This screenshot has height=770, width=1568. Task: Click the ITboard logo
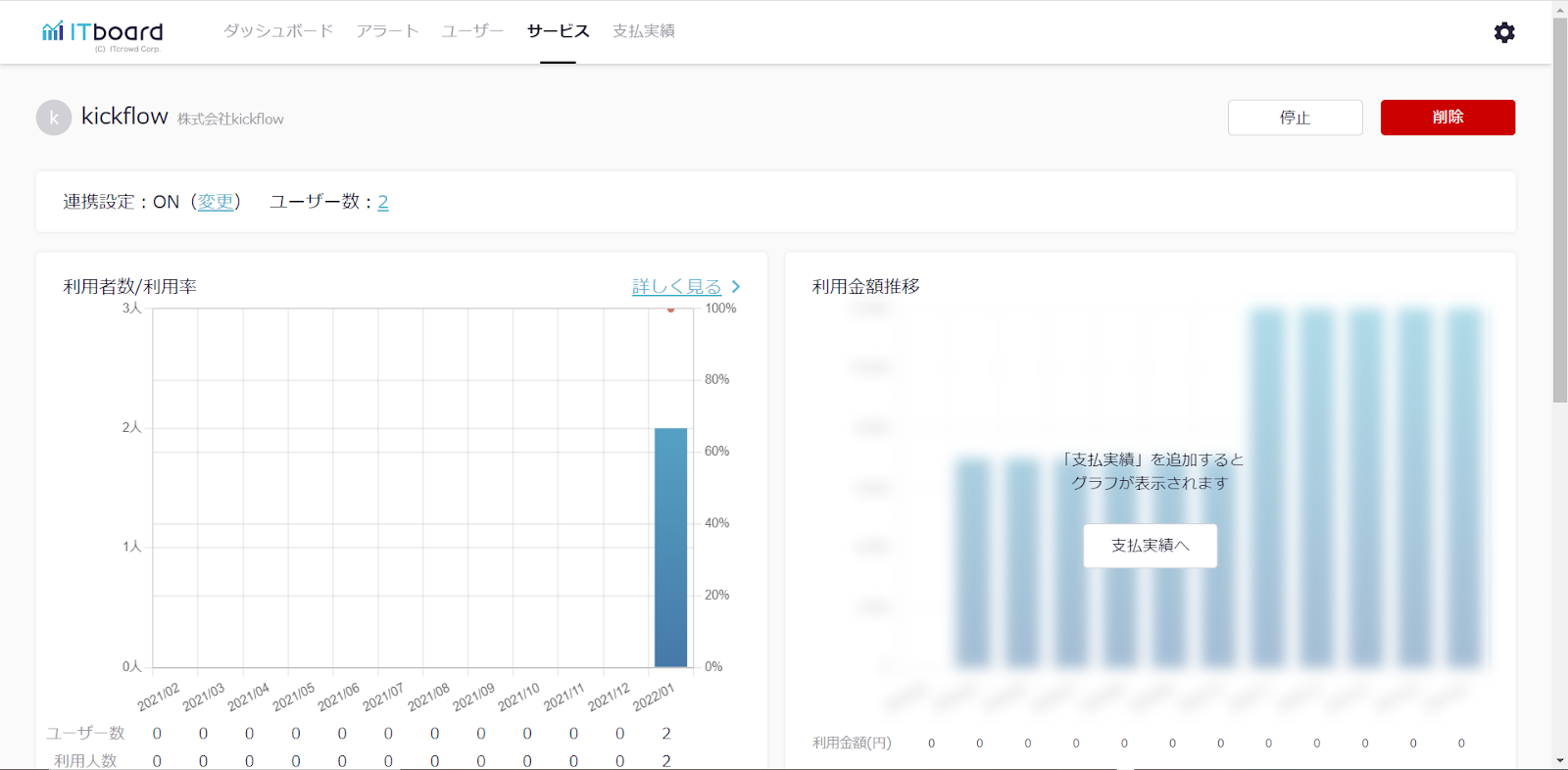point(102,34)
